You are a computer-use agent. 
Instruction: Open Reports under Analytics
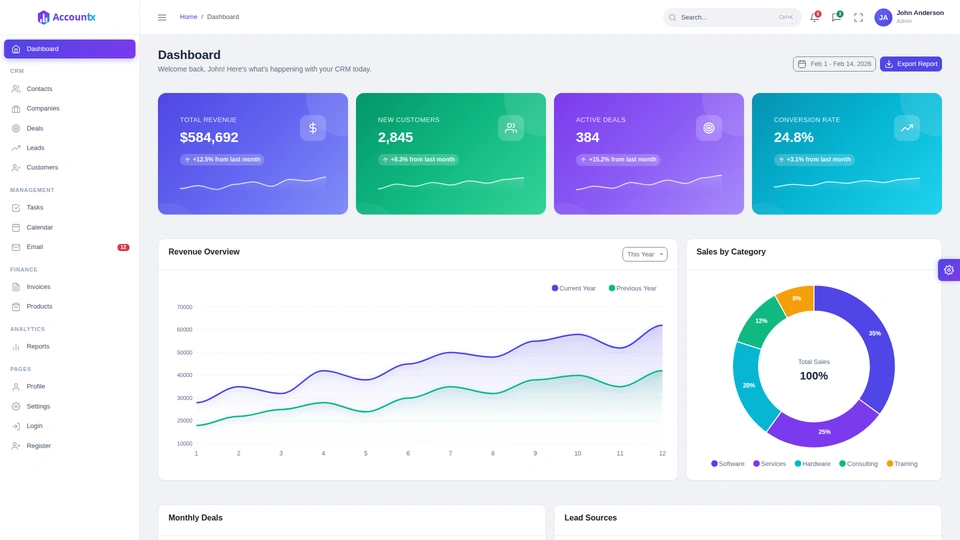tap(70, 347)
